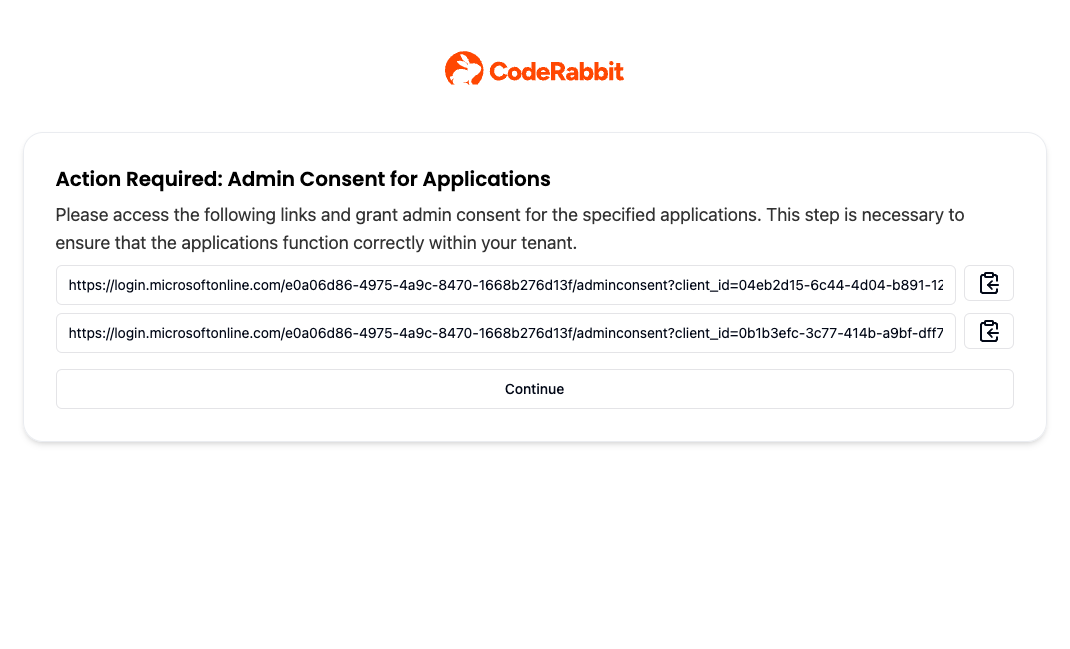Click the admin consent instructions paragraph

(510, 228)
